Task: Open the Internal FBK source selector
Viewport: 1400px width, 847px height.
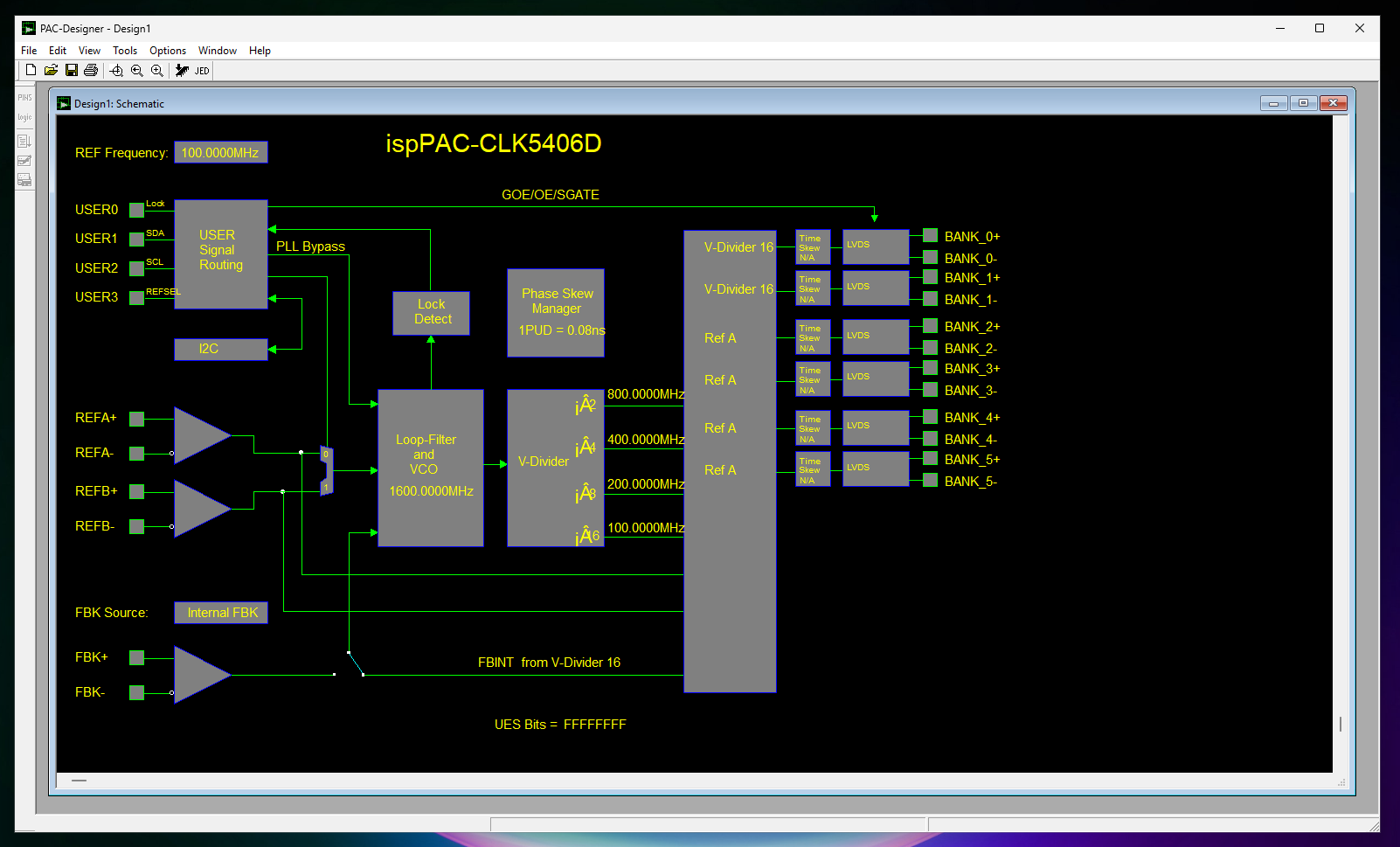Action: point(221,613)
